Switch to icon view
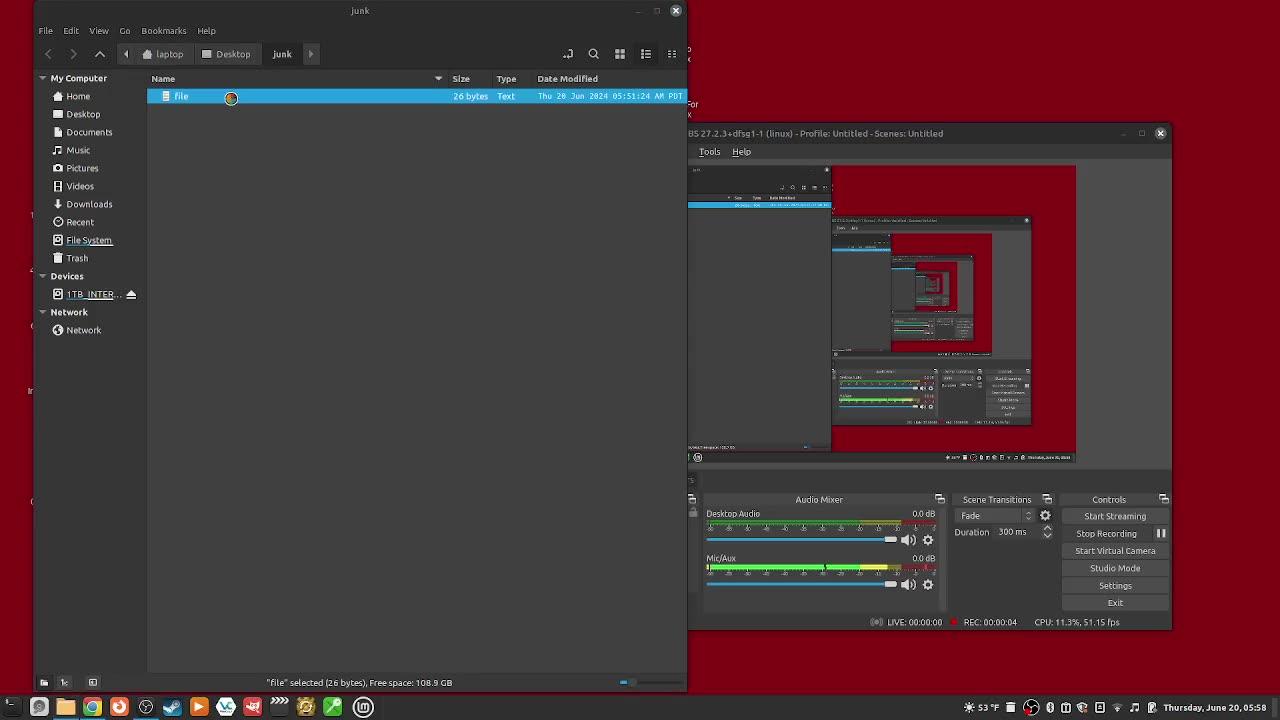The width and height of the screenshot is (1280, 720). pos(620,54)
